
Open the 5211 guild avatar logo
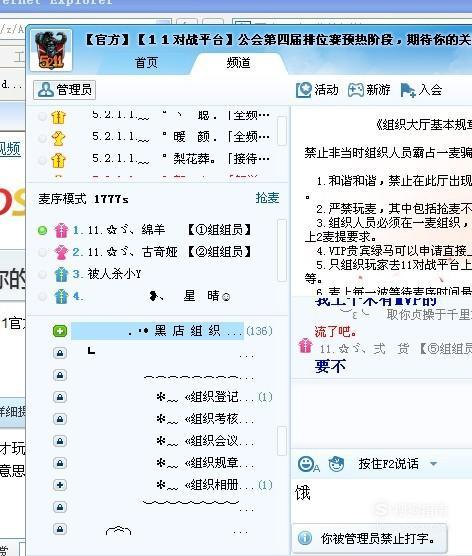coord(51,50)
